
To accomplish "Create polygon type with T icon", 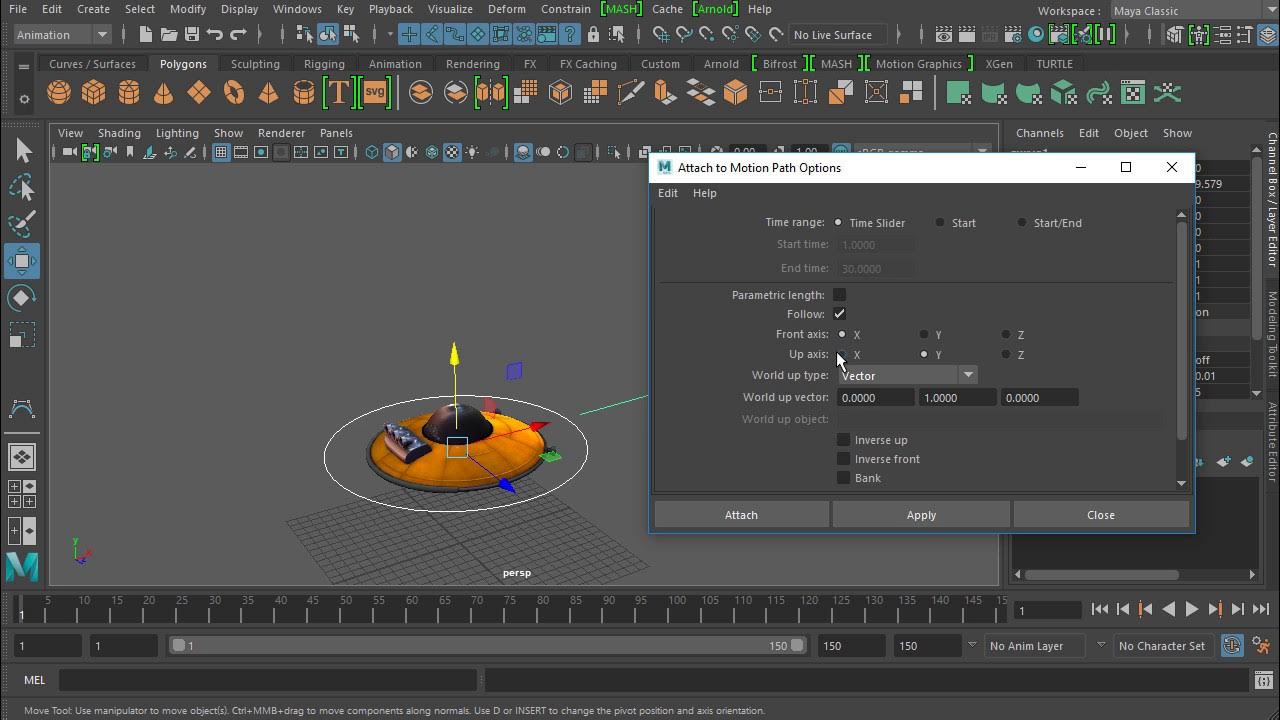I will (338, 94).
